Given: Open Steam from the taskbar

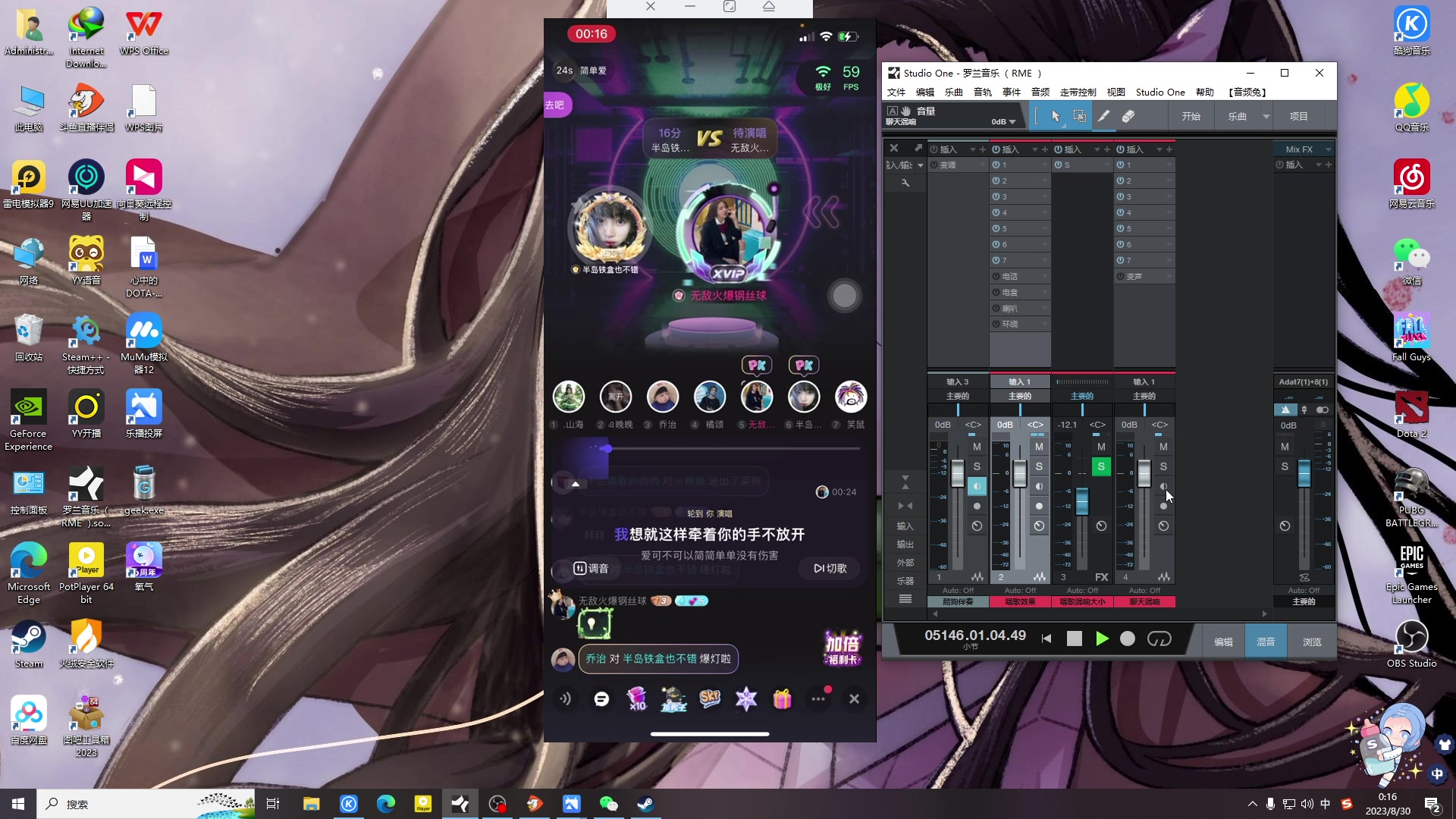Looking at the screenshot, I should tap(645, 804).
